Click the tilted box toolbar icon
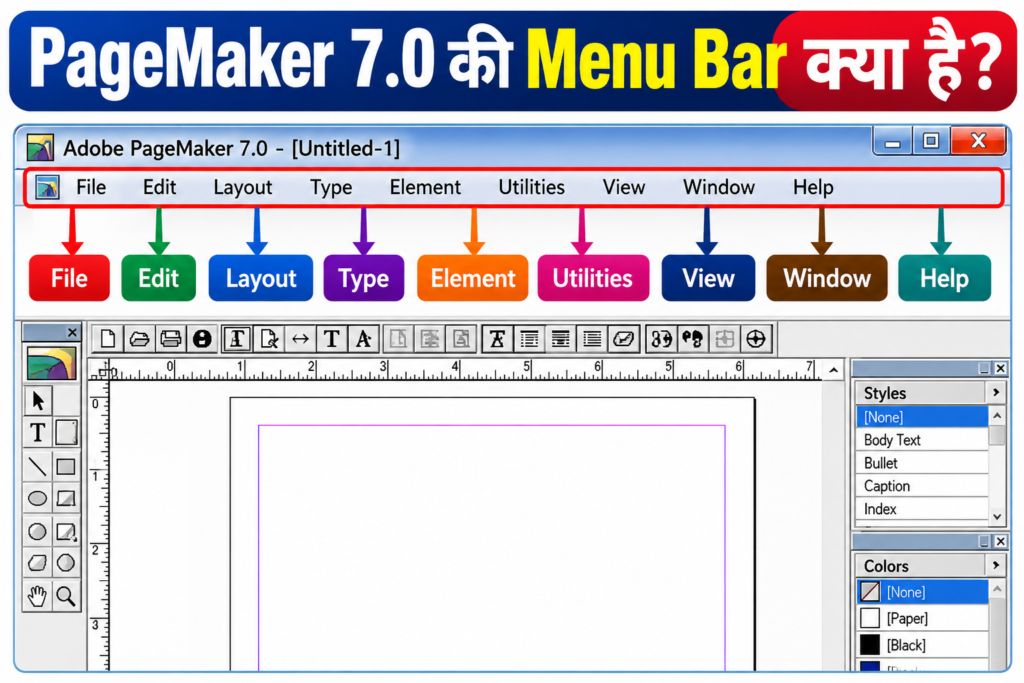Screen dimensions: 1024x683 624,339
